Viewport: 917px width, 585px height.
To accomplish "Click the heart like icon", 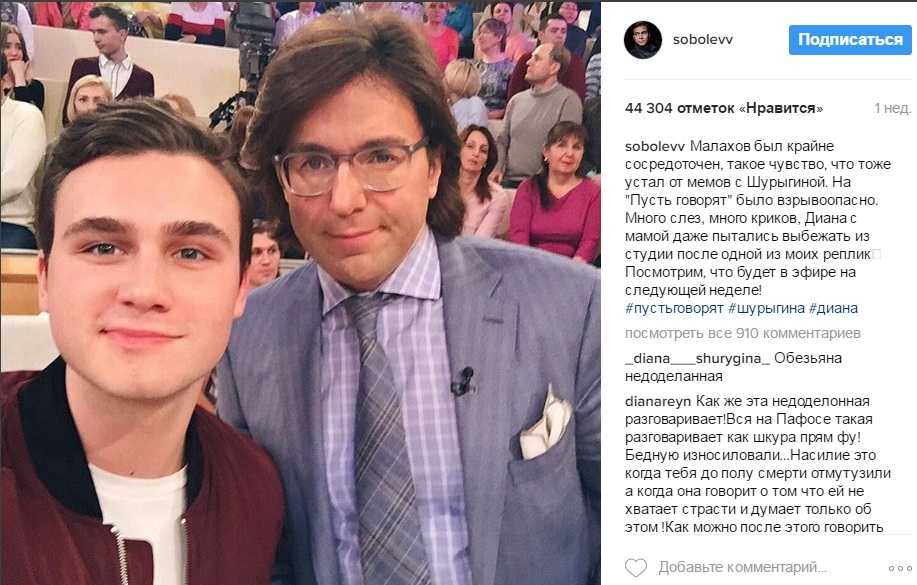I will (636, 567).
